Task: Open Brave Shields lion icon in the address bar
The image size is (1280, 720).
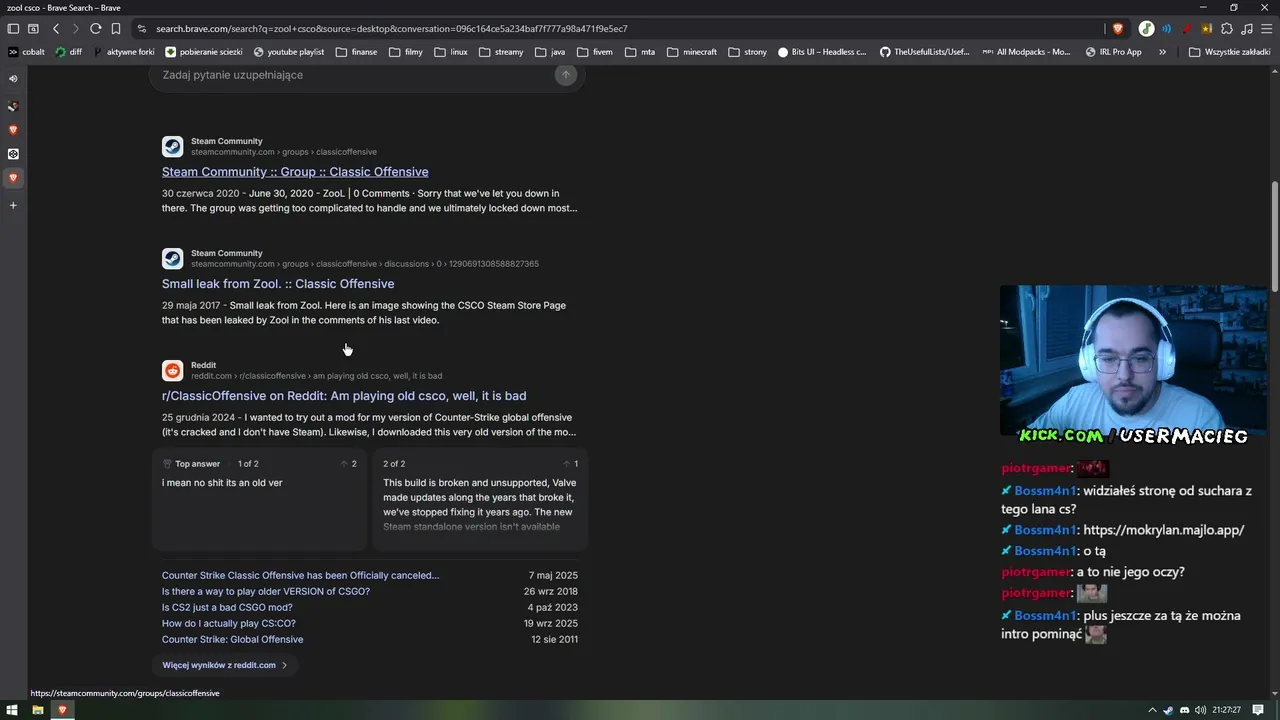Action: (x=1118, y=29)
